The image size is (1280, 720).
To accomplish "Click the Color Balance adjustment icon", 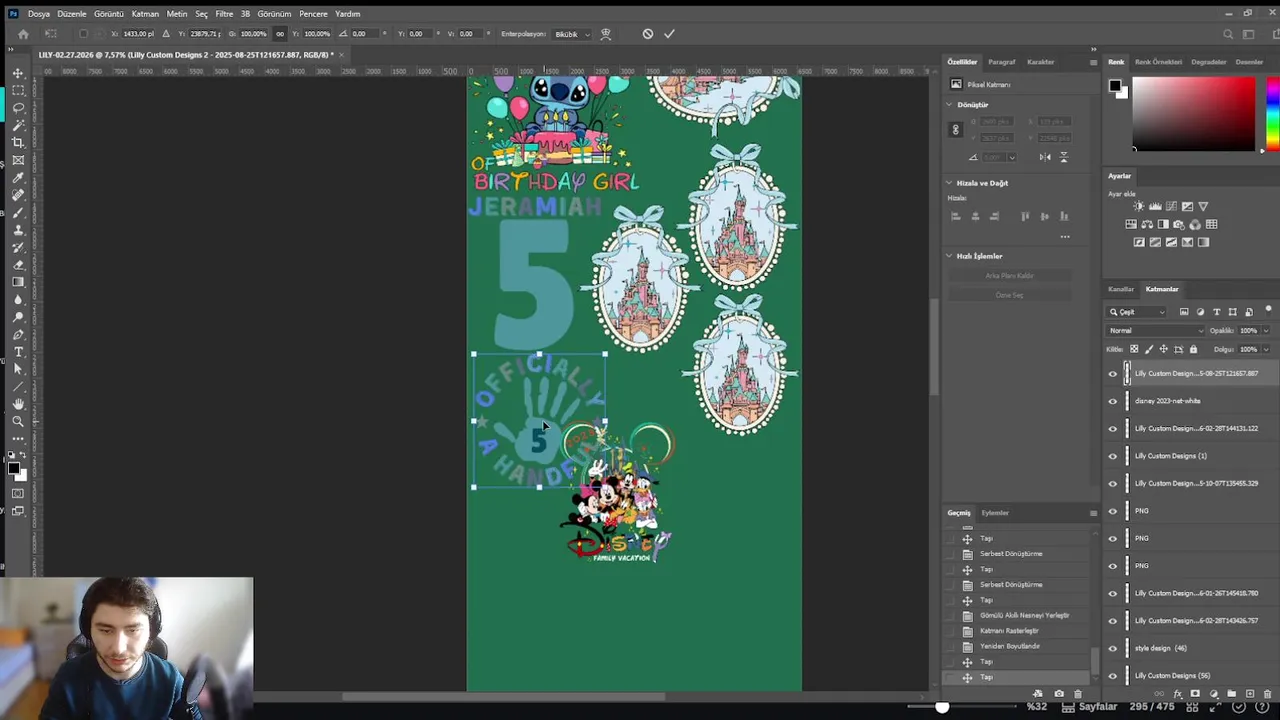I will [1146, 224].
